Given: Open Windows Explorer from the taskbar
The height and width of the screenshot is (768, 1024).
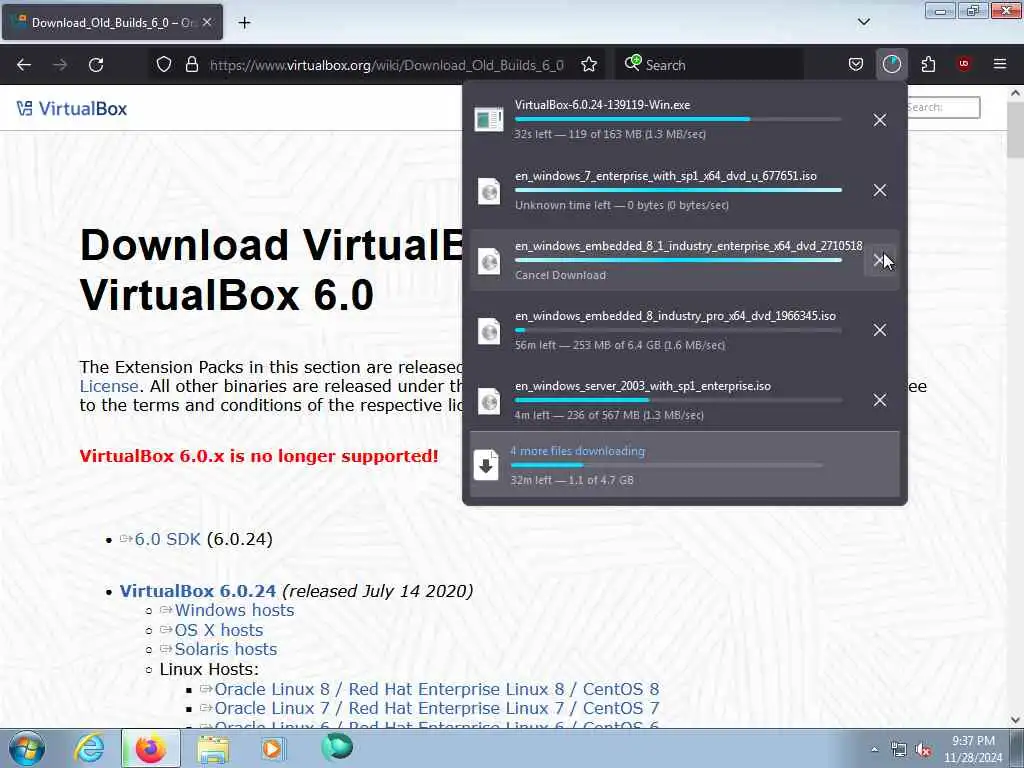Looking at the screenshot, I should pyautogui.click(x=213, y=748).
